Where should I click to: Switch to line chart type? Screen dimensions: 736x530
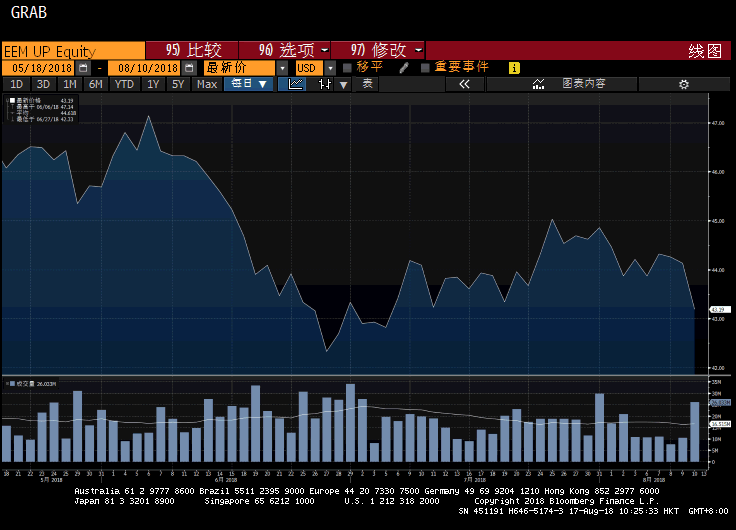(x=295, y=84)
